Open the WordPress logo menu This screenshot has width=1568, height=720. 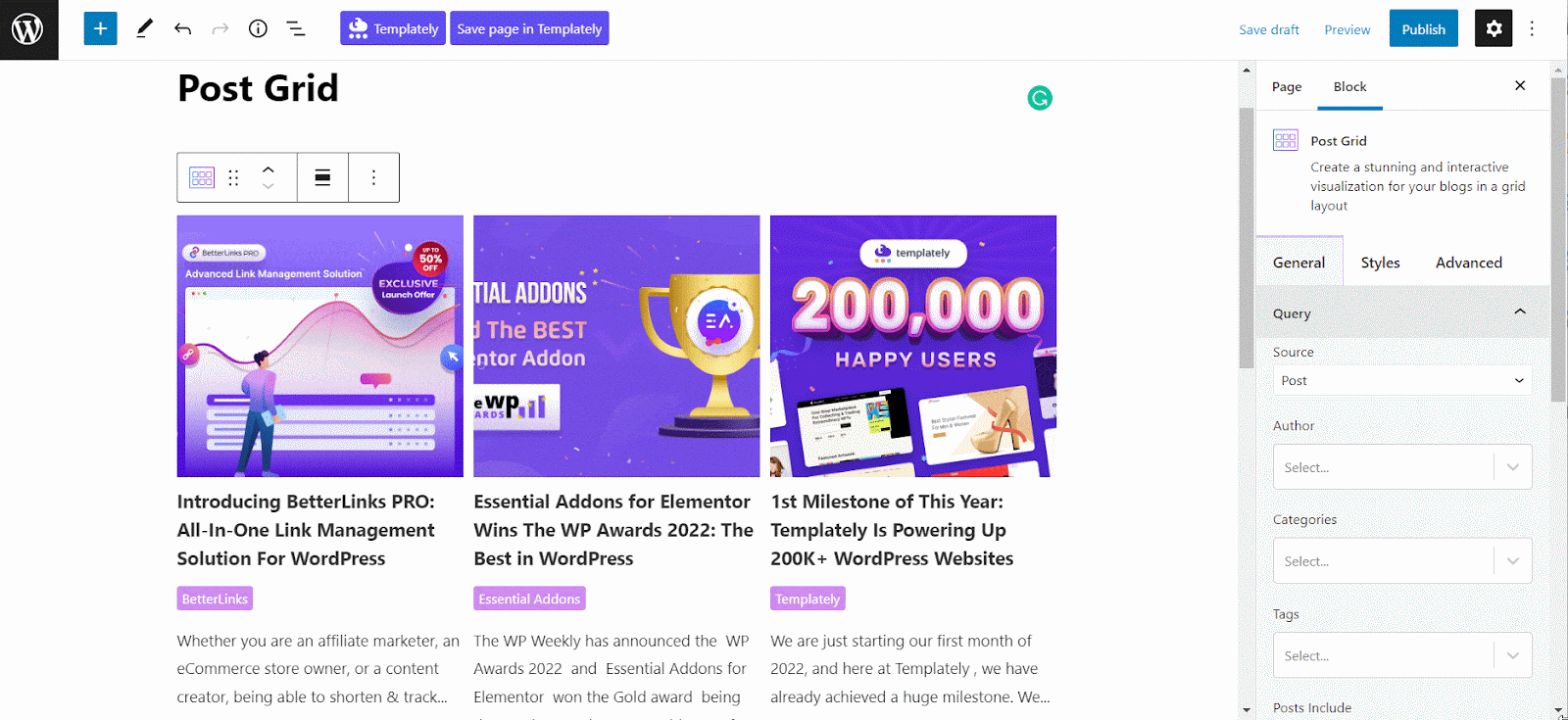point(28,29)
